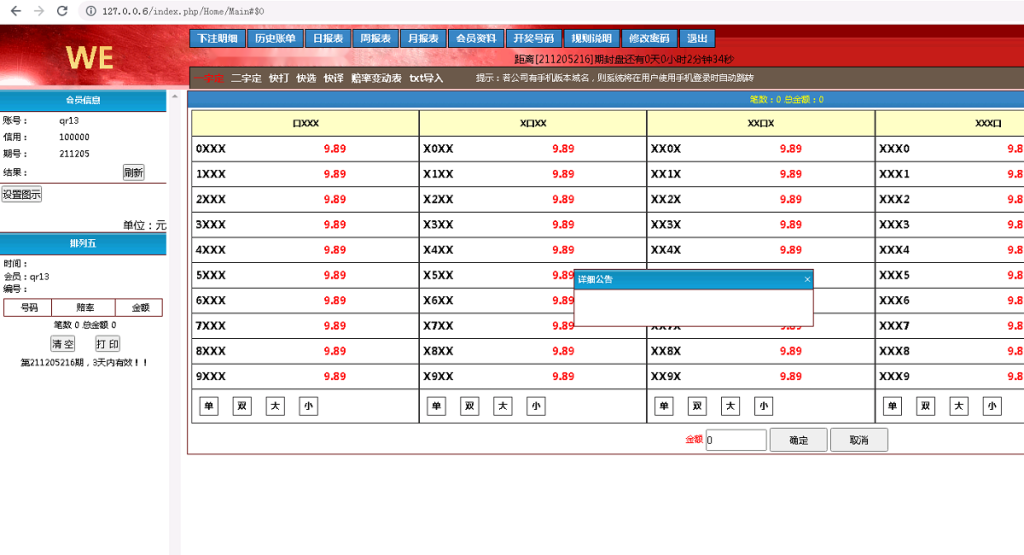Click the 打印 button

click(108, 344)
